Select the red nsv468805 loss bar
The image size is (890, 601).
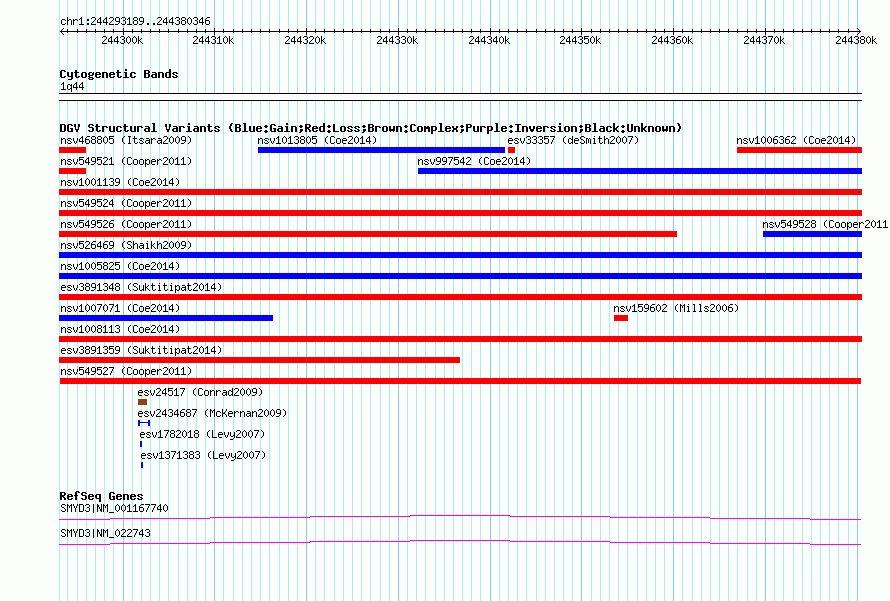click(x=73, y=150)
